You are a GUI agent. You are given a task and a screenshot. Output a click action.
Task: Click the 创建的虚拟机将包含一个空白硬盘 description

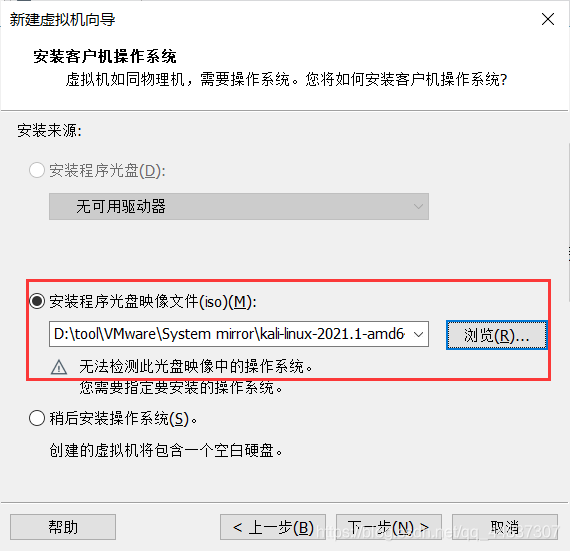pos(166,451)
